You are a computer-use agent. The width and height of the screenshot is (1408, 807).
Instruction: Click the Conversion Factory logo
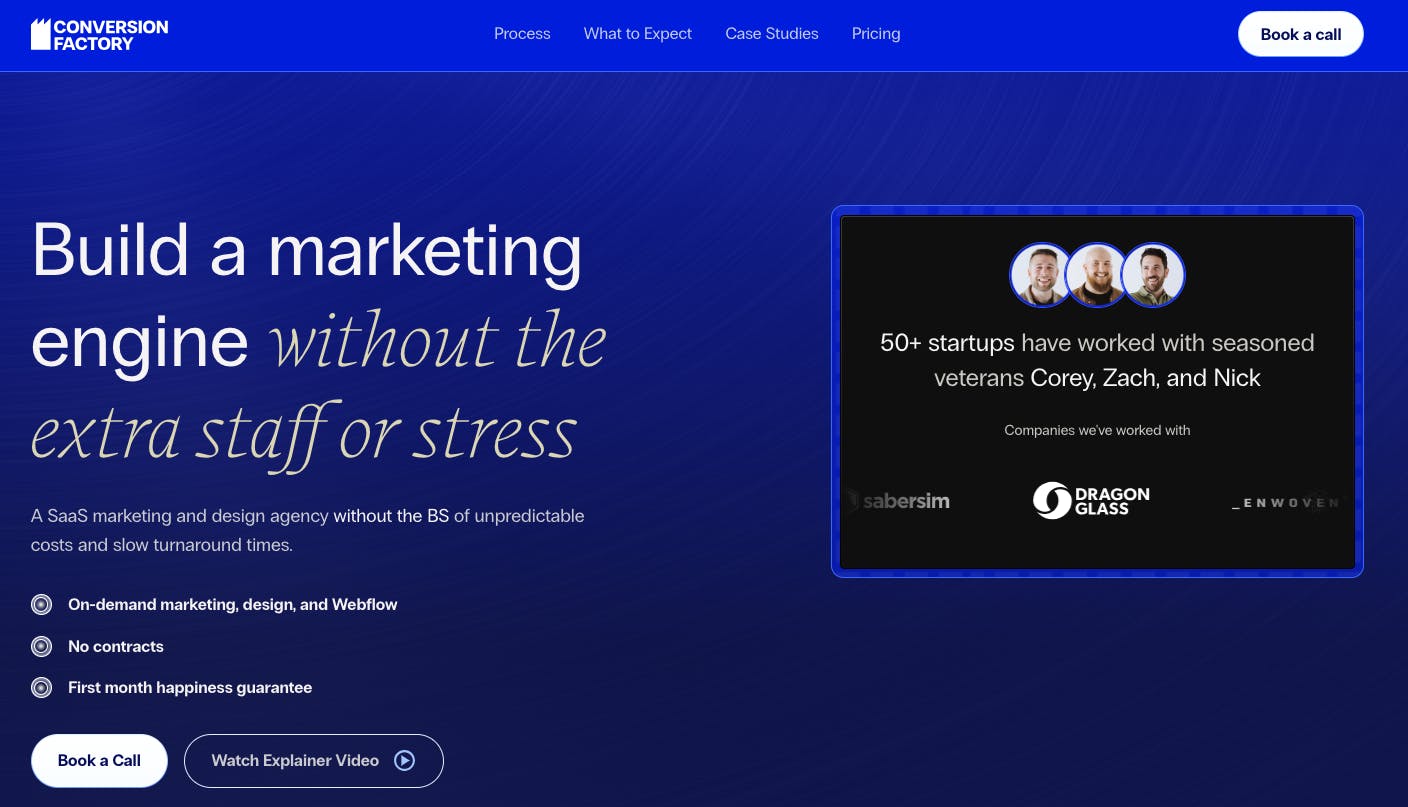(x=99, y=34)
